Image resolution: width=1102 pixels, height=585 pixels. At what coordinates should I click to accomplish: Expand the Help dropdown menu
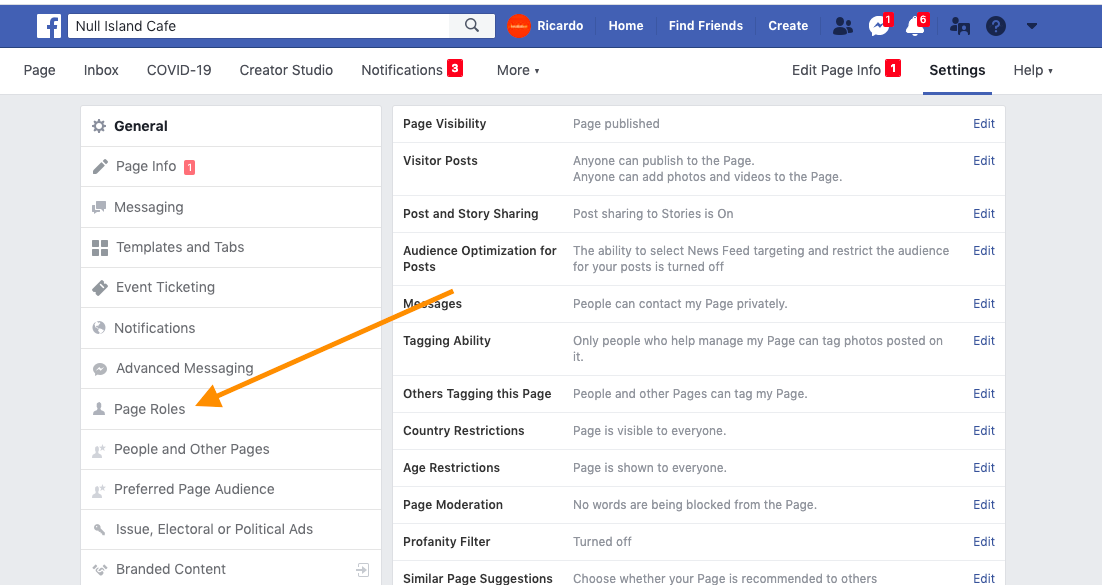click(1033, 70)
